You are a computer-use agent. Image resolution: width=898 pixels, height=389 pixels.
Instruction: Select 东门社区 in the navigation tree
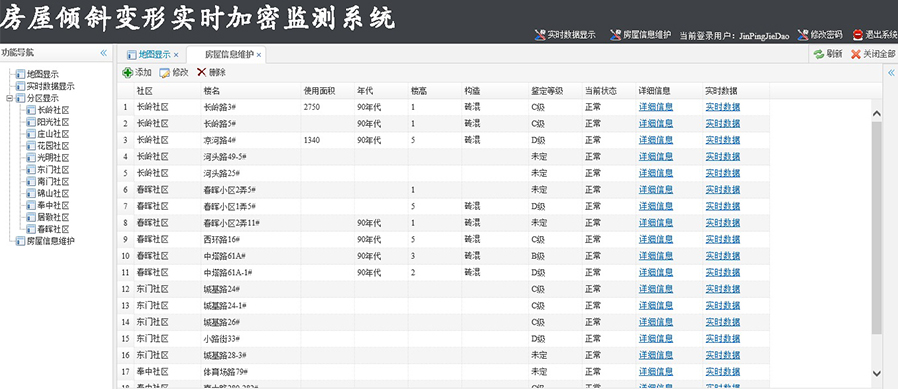pos(53,170)
